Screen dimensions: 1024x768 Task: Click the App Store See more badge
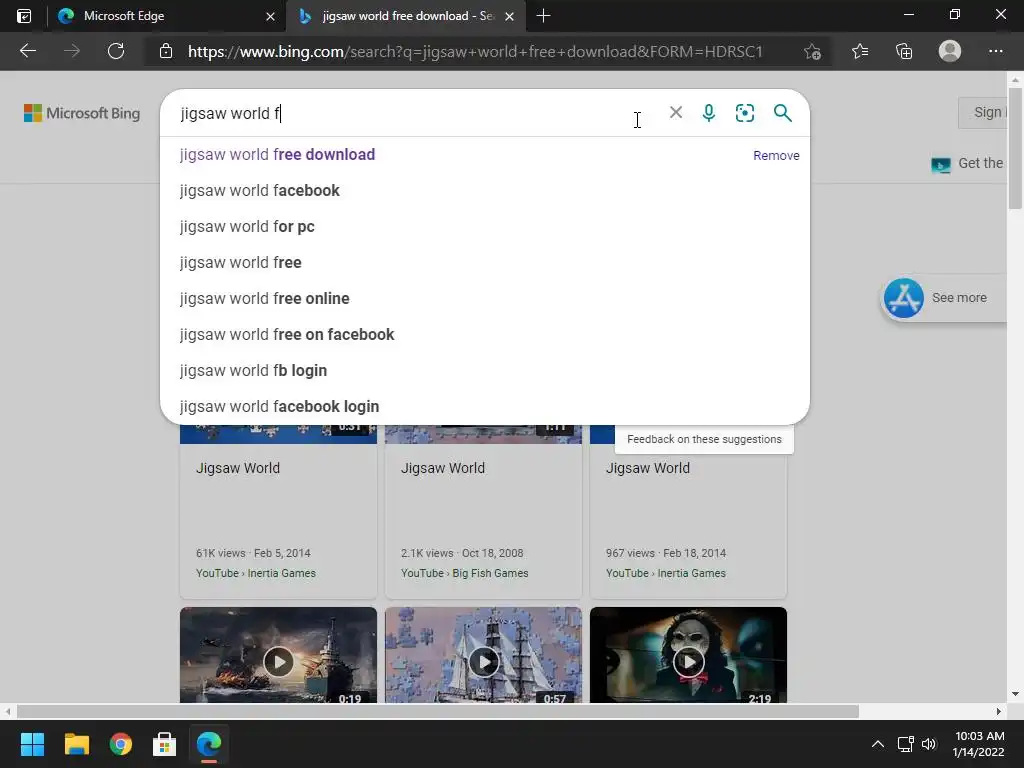[943, 298]
